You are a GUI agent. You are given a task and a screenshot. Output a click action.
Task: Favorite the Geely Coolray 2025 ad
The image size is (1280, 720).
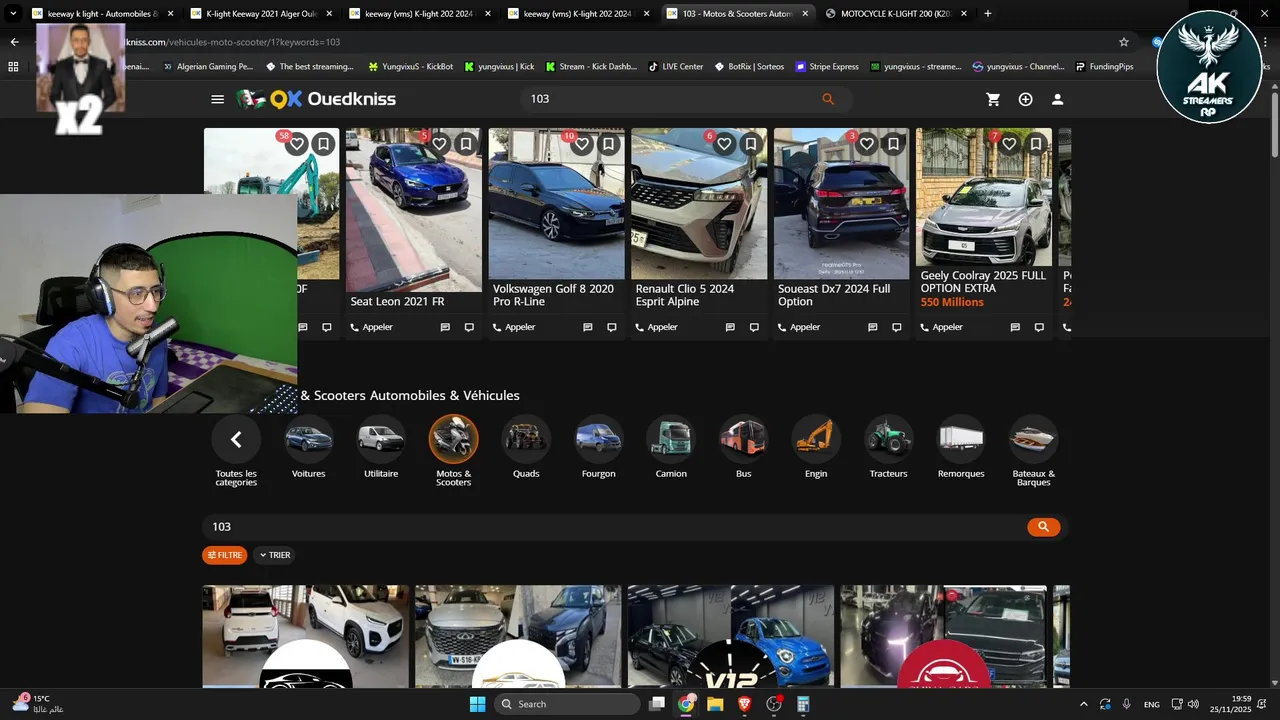[x=1009, y=144]
